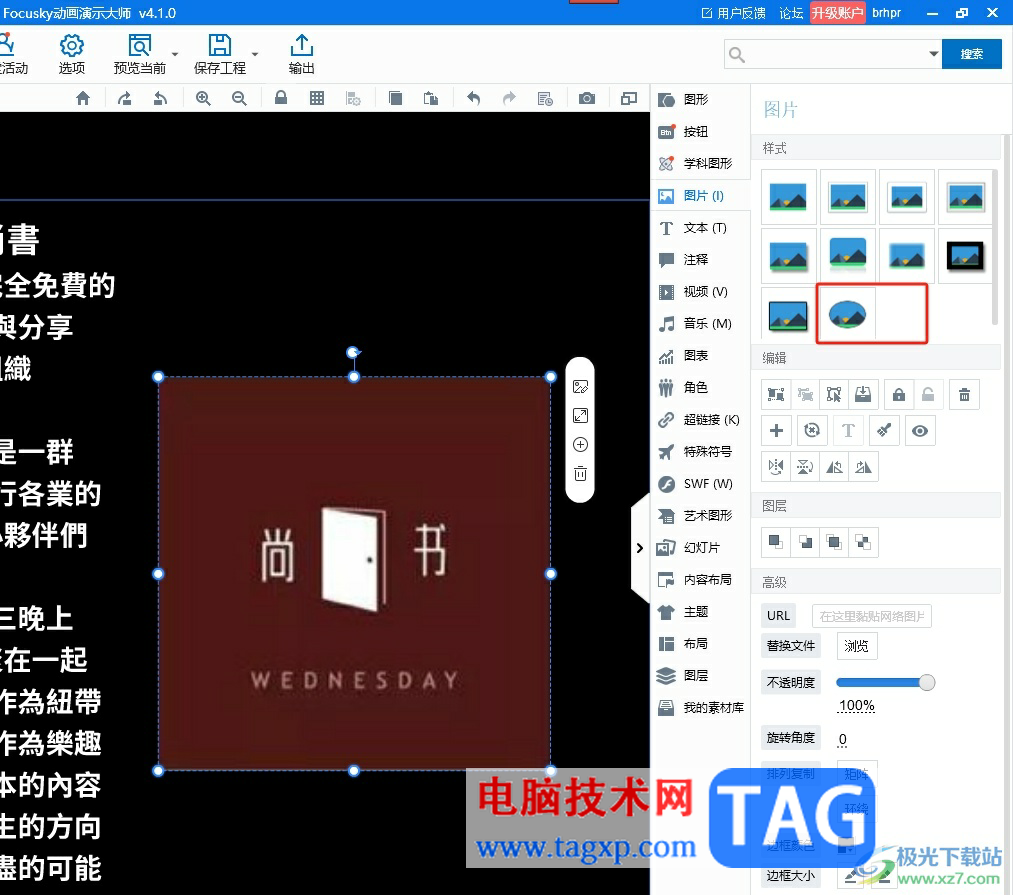Click the window layout icon in toolbar
The image size is (1013, 895).
click(629, 98)
